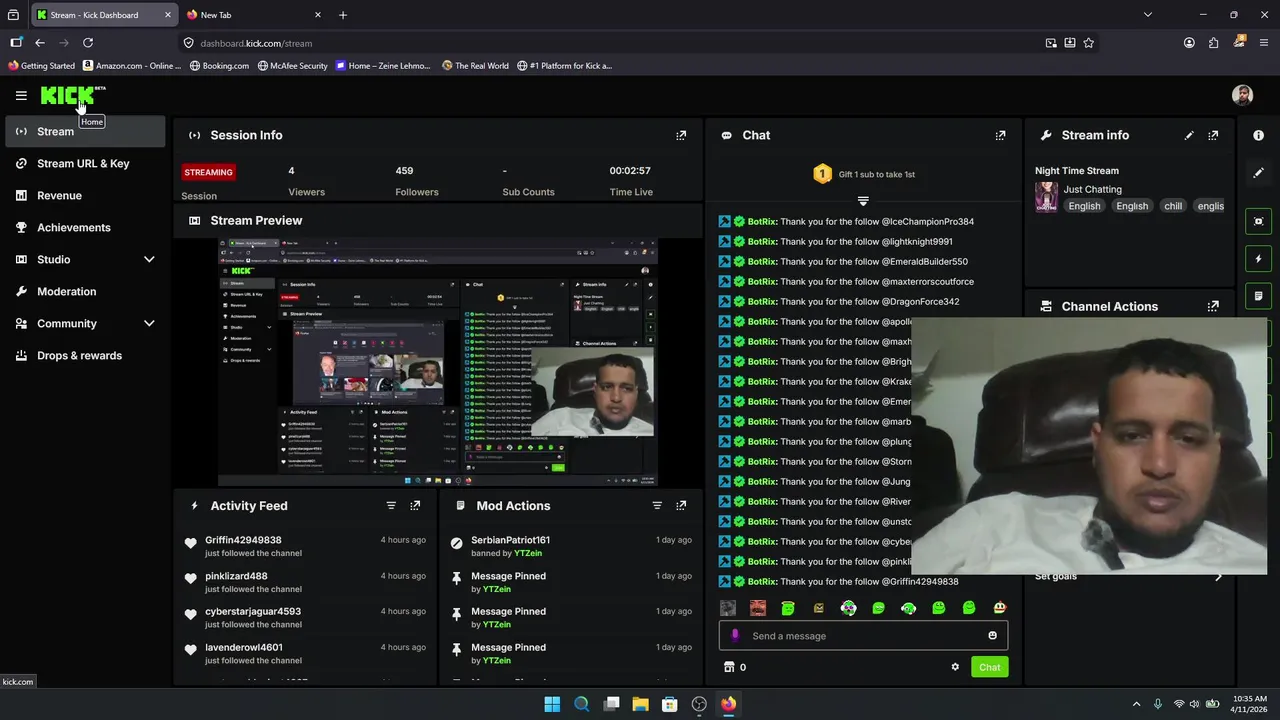Image resolution: width=1280 pixels, height=720 pixels.
Task: Insert the red-hat smiley emote at row end
Action: tap(999, 608)
